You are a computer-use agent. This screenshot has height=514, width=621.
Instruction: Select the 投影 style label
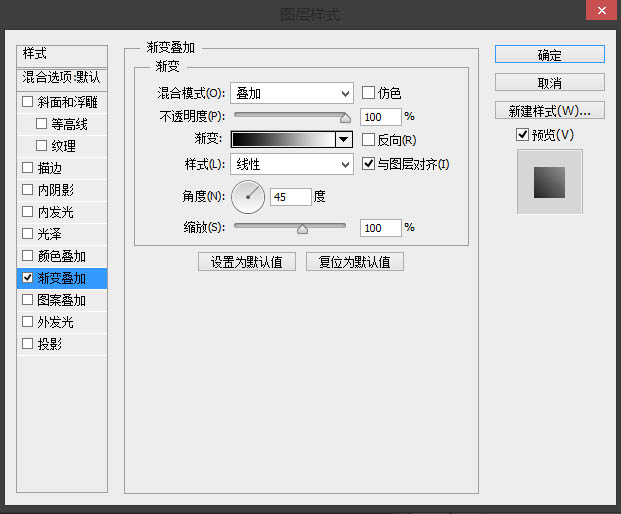[50, 344]
